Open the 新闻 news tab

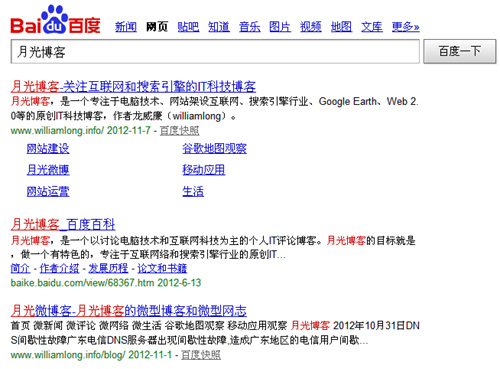click(x=126, y=27)
